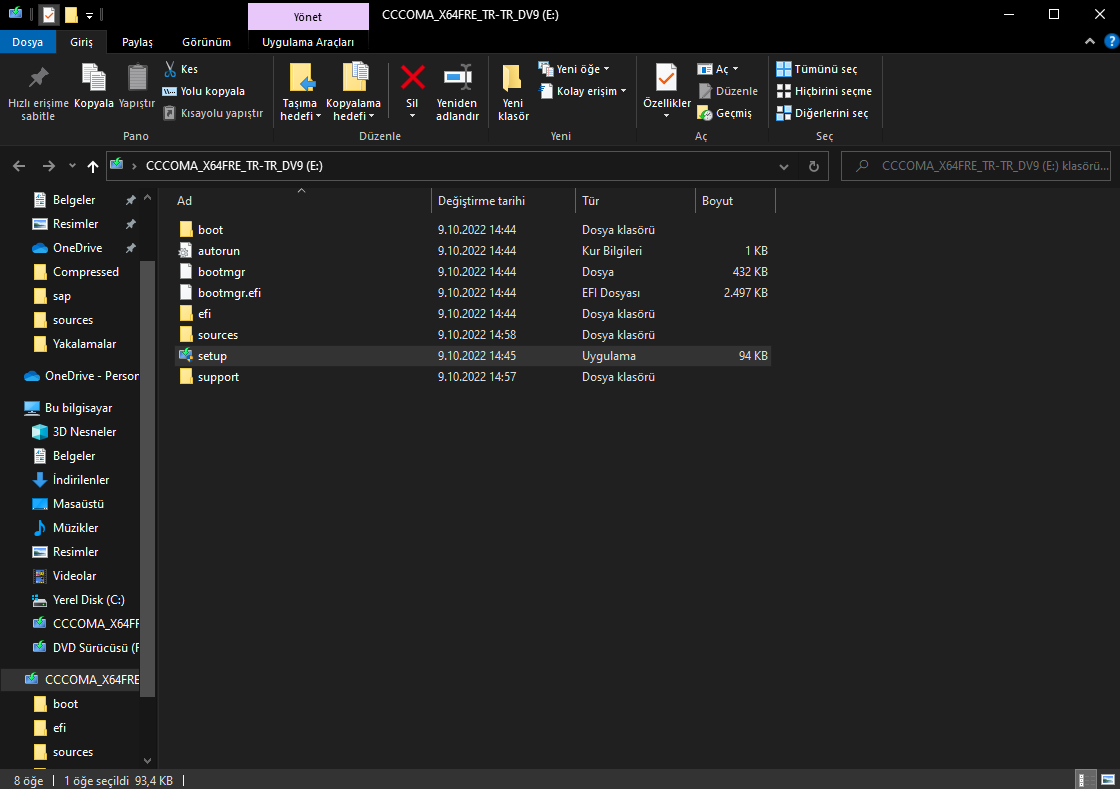Click the search box for this drive
The image size is (1120, 789).
click(976, 166)
